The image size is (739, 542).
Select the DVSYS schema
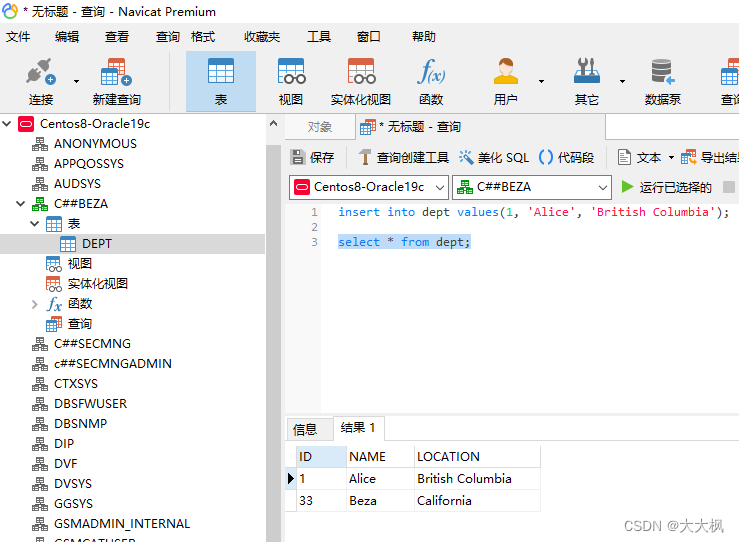tap(73, 484)
